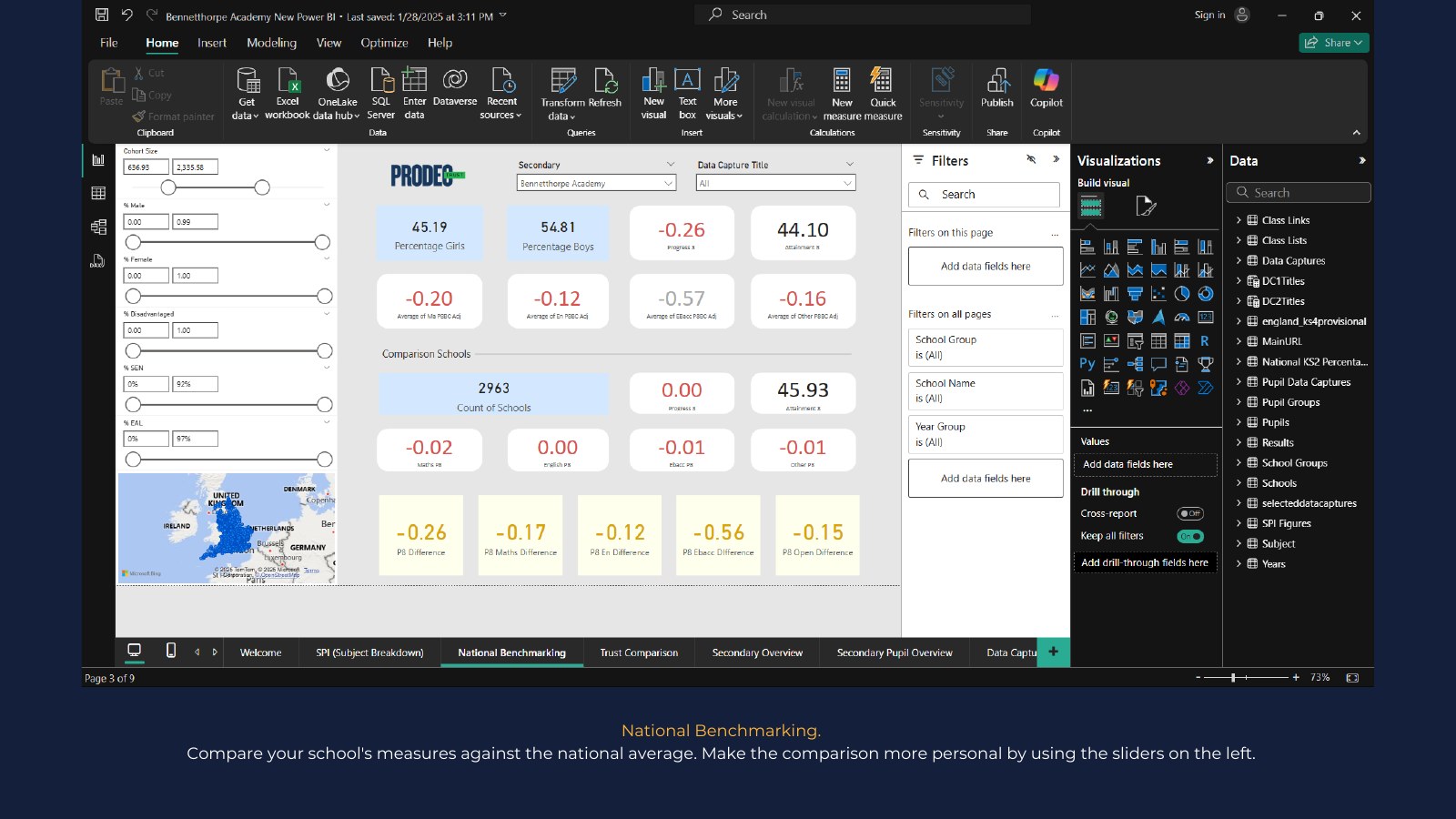Select the SQL Server source icon

(381, 94)
